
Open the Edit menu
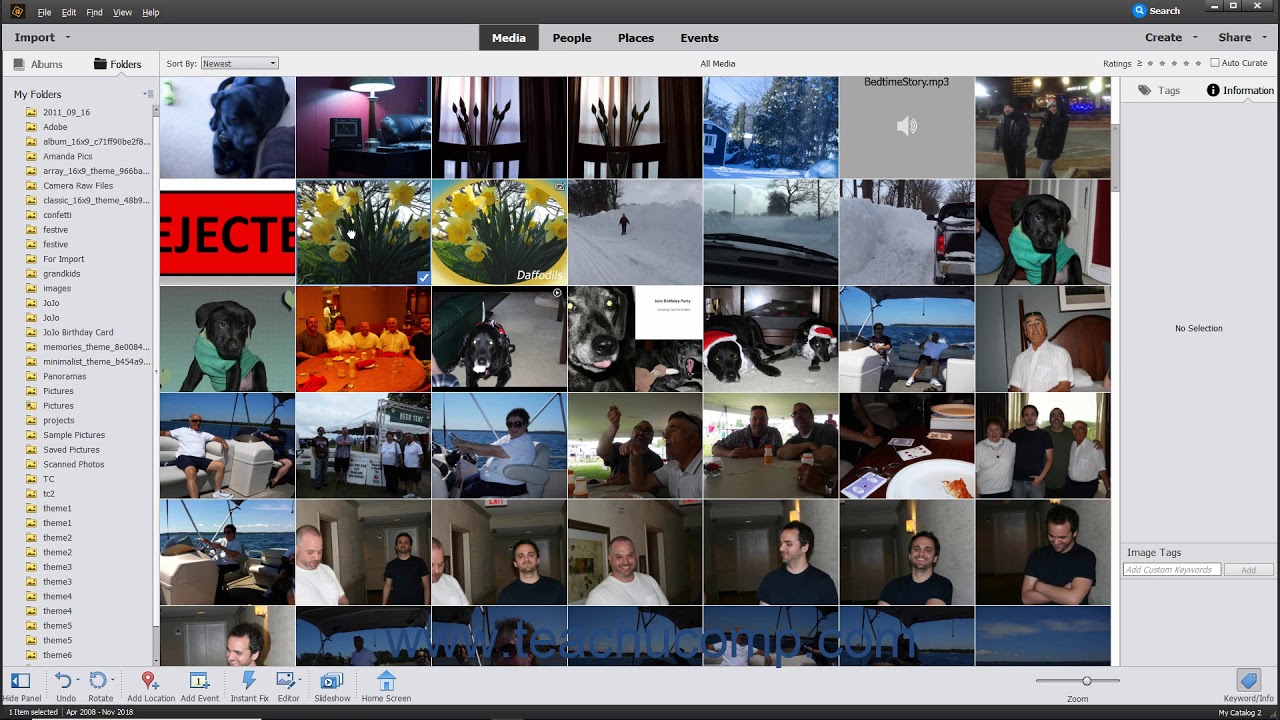[68, 12]
